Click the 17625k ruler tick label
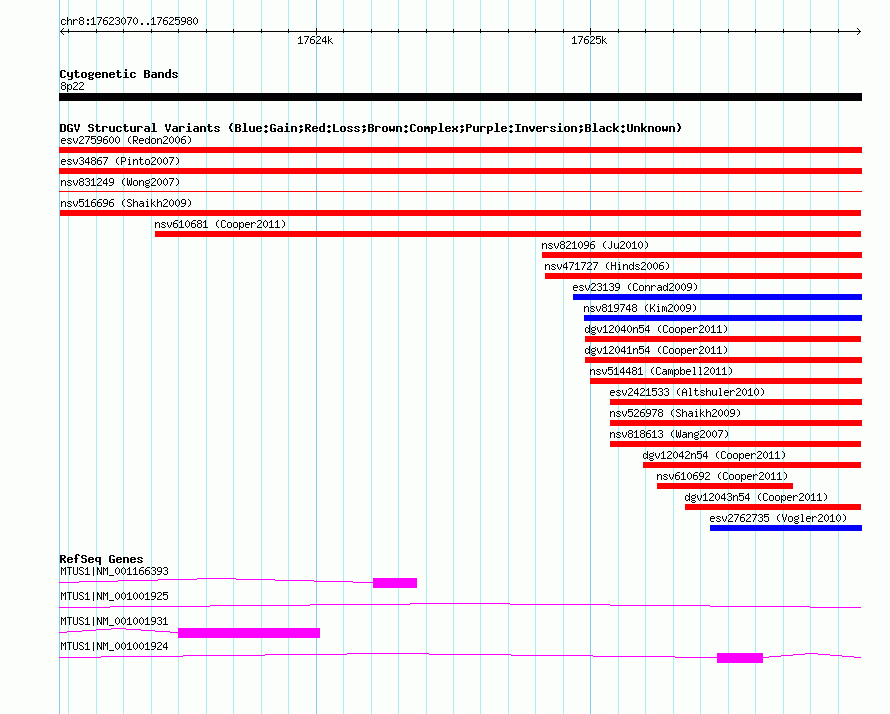This screenshot has width=890, height=714. pos(589,40)
